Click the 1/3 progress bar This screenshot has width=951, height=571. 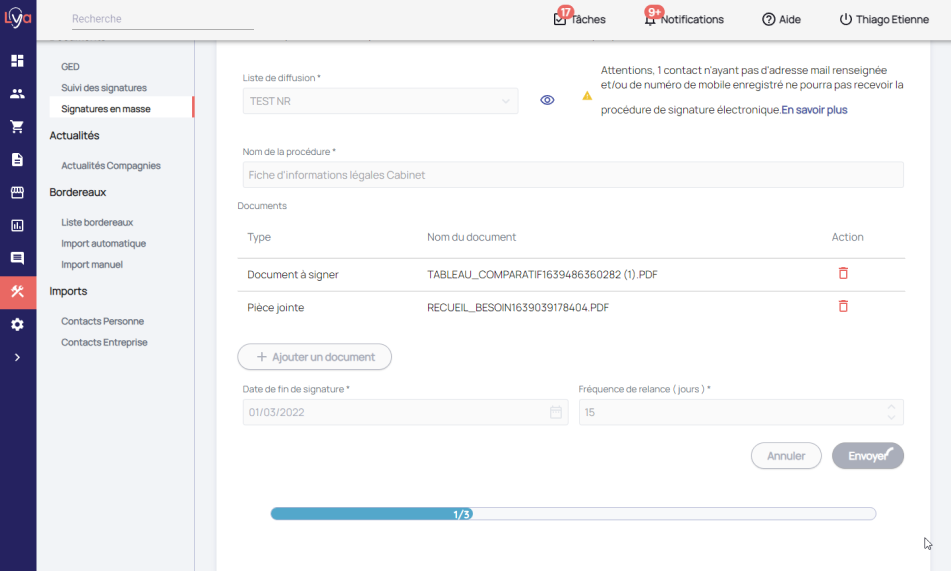pos(572,514)
